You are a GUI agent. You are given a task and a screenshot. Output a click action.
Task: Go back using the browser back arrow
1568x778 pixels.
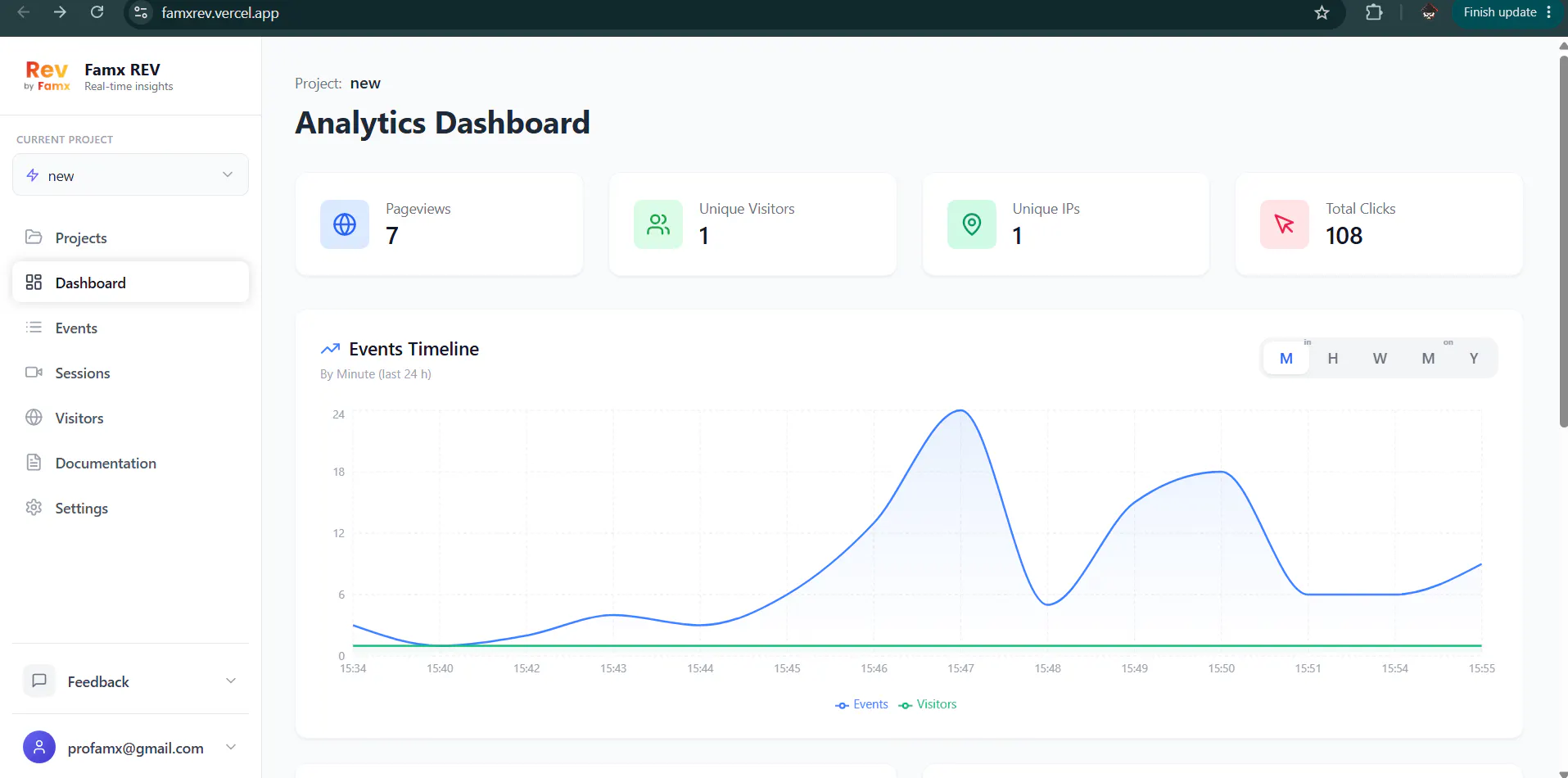click(x=24, y=12)
